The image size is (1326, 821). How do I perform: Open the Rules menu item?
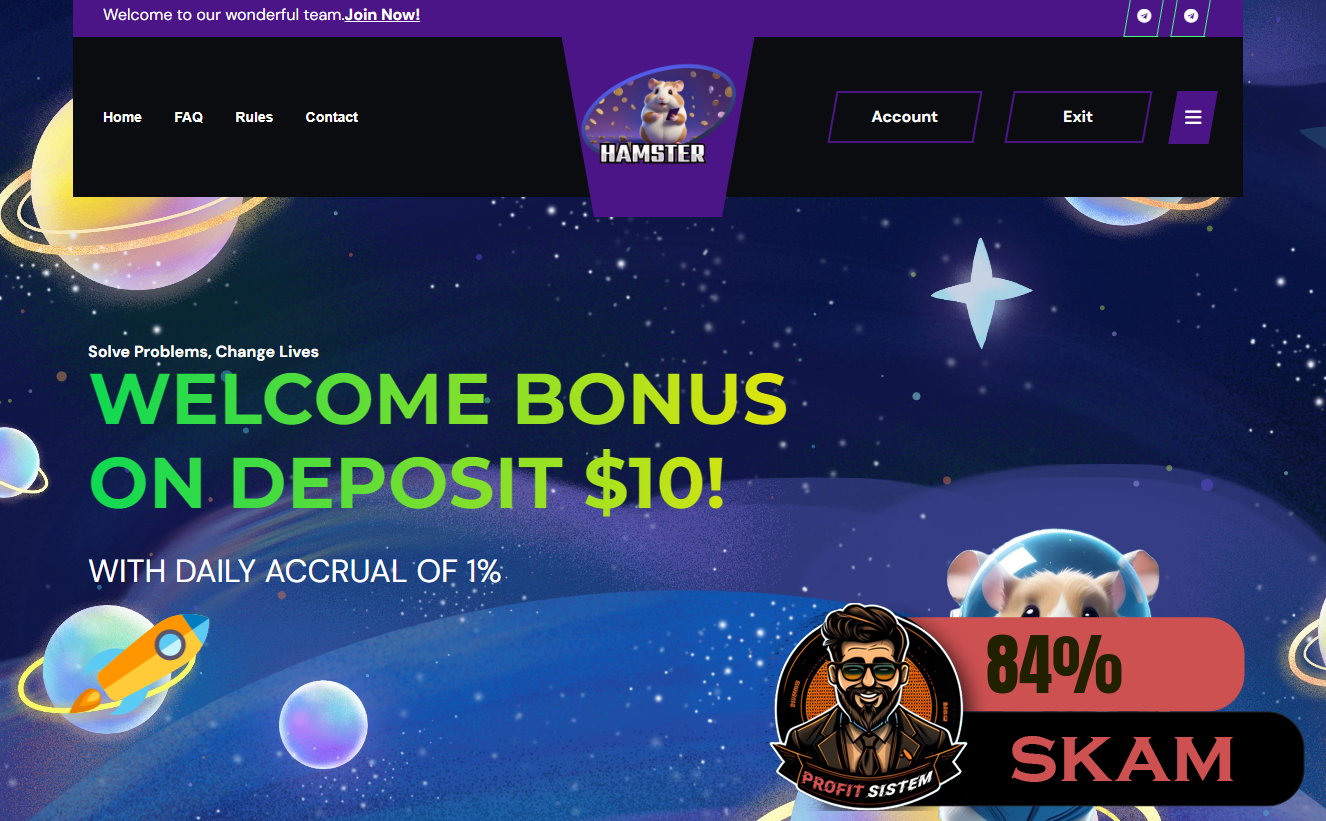point(254,117)
